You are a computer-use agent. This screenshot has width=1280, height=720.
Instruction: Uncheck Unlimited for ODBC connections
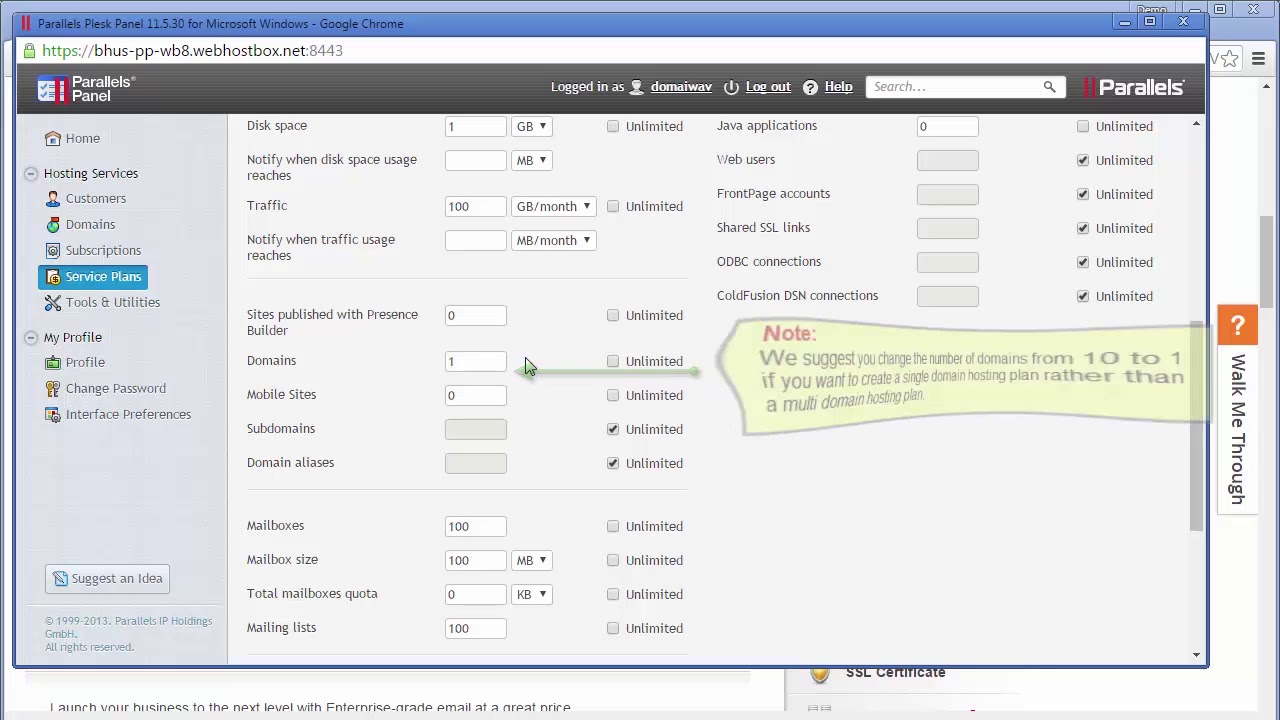[1083, 262]
